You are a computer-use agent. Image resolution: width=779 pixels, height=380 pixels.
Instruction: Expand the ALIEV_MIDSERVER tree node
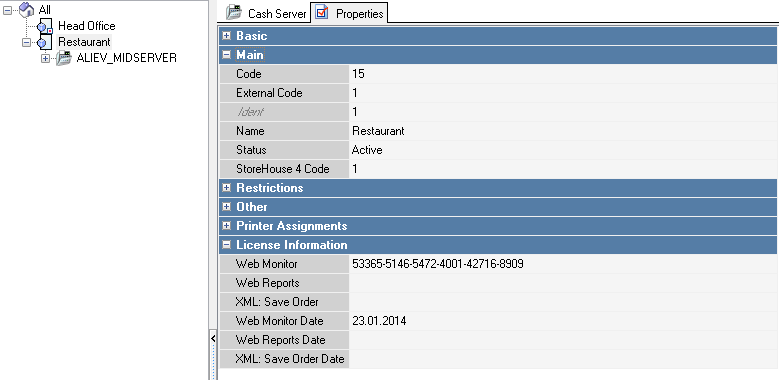pos(46,59)
